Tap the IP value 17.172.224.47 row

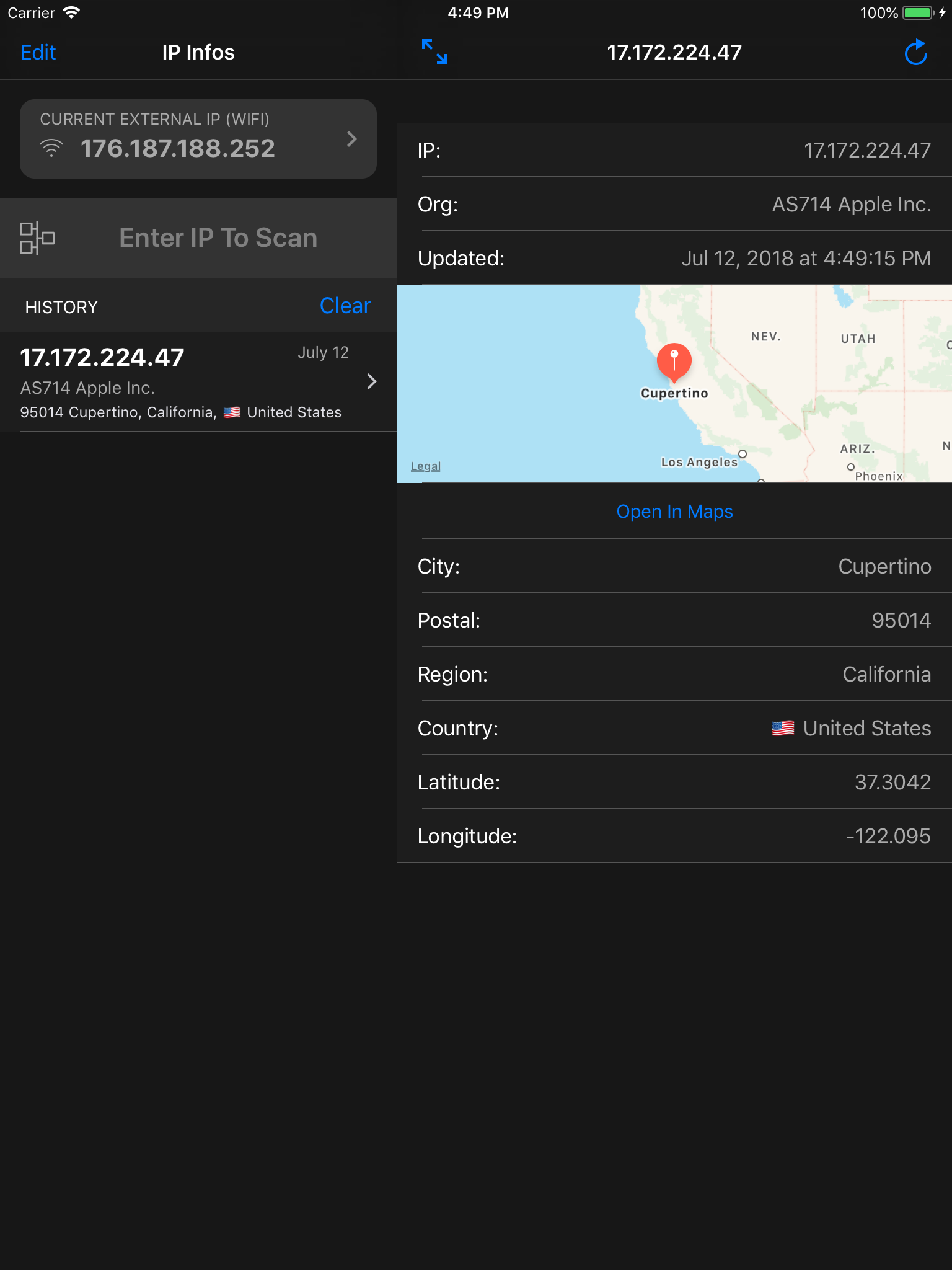coord(674,150)
